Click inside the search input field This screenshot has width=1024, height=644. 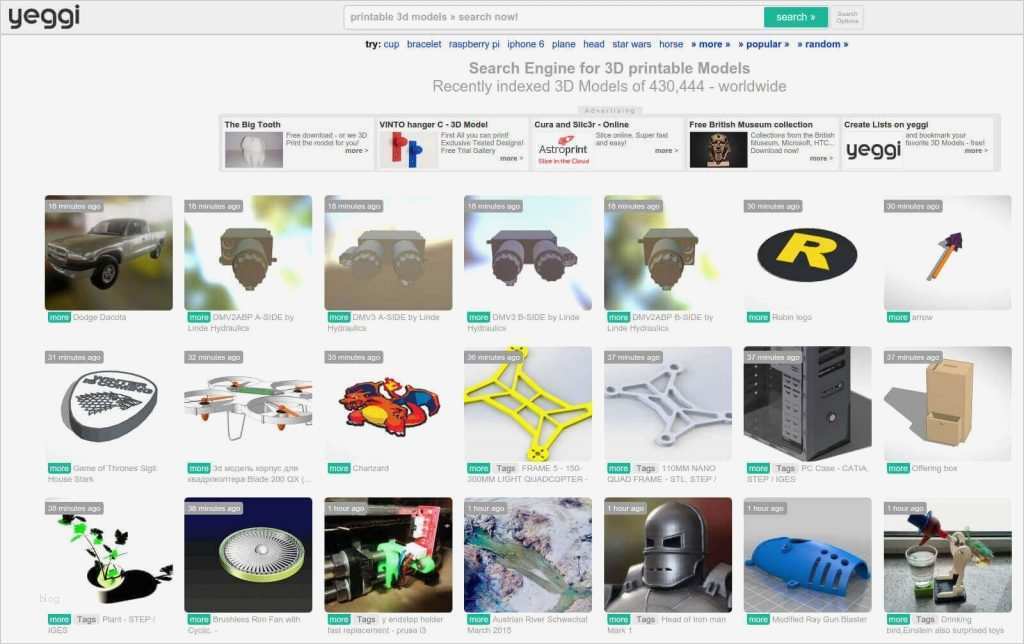coord(550,16)
